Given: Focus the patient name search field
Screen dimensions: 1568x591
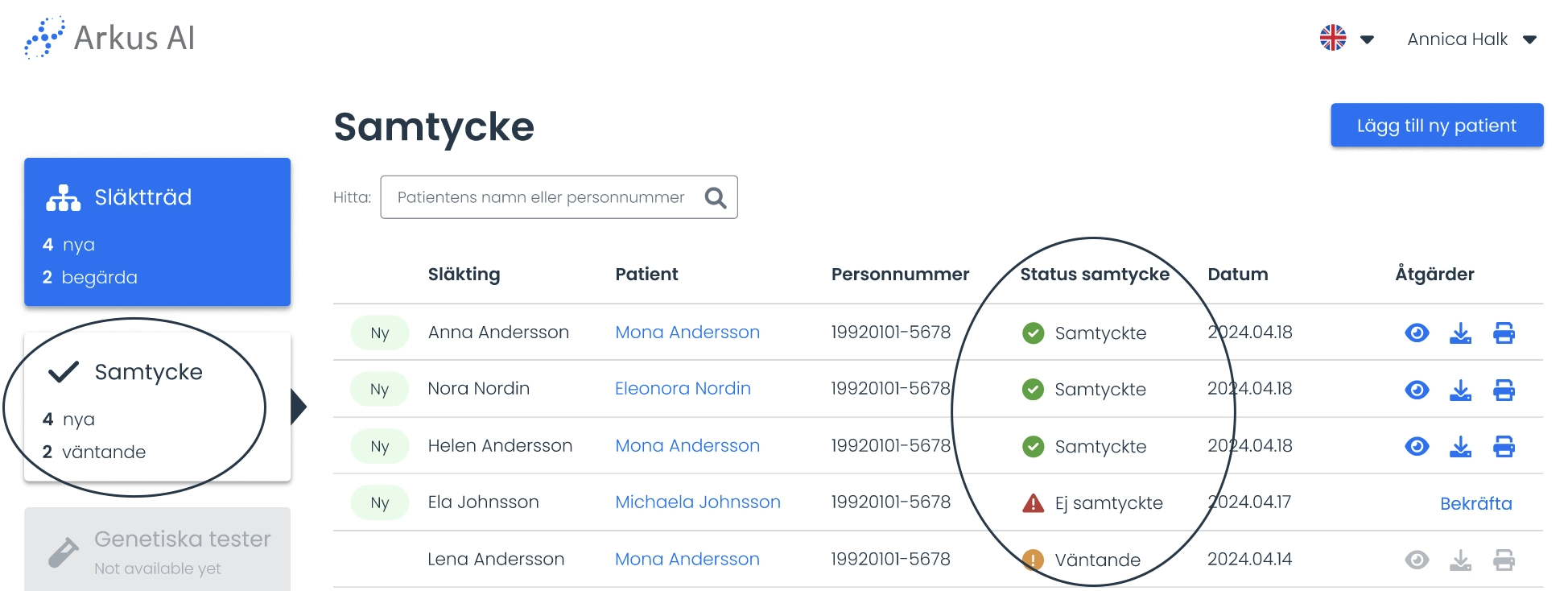Looking at the screenshot, I should click(559, 197).
